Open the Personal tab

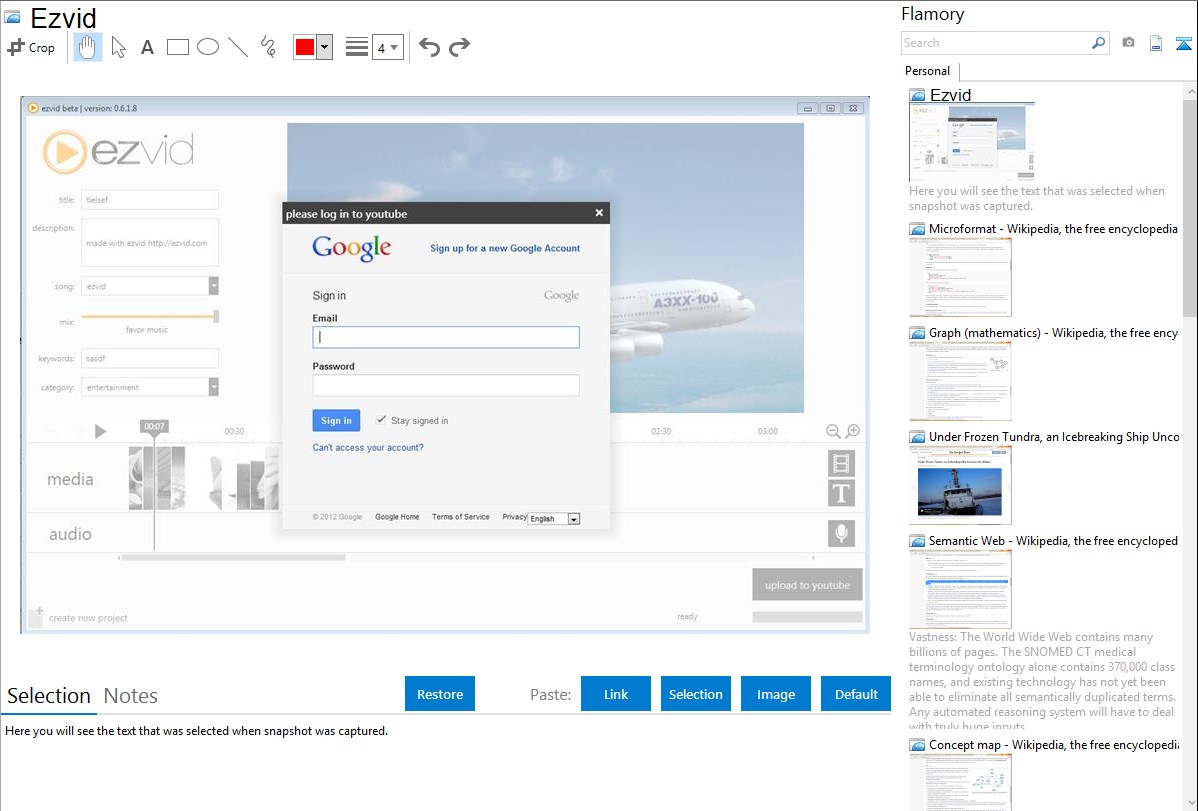(x=927, y=71)
